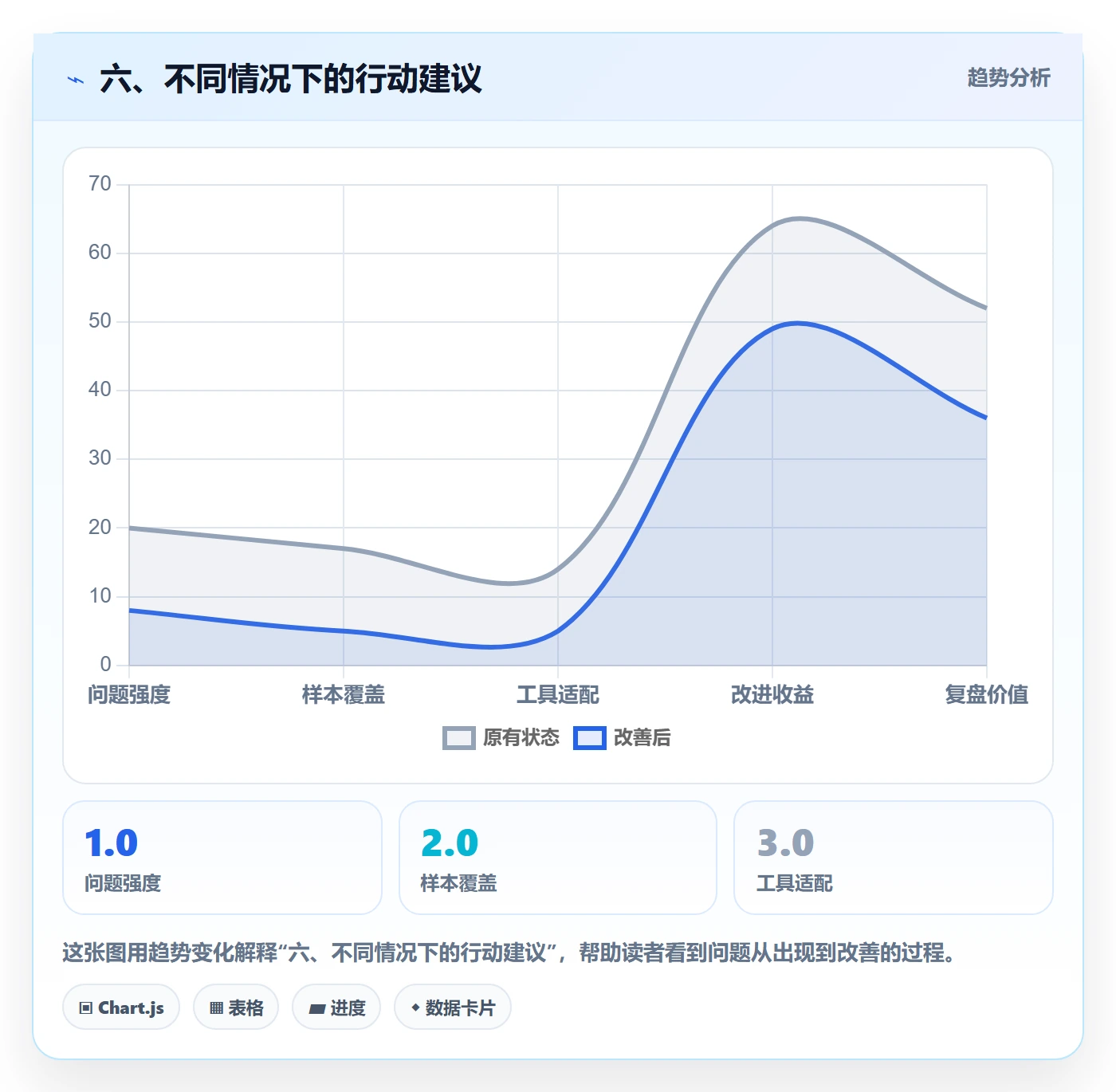The width and height of the screenshot is (1116, 1092).
Task: Select the 表格 tag chip
Action: [x=236, y=1008]
